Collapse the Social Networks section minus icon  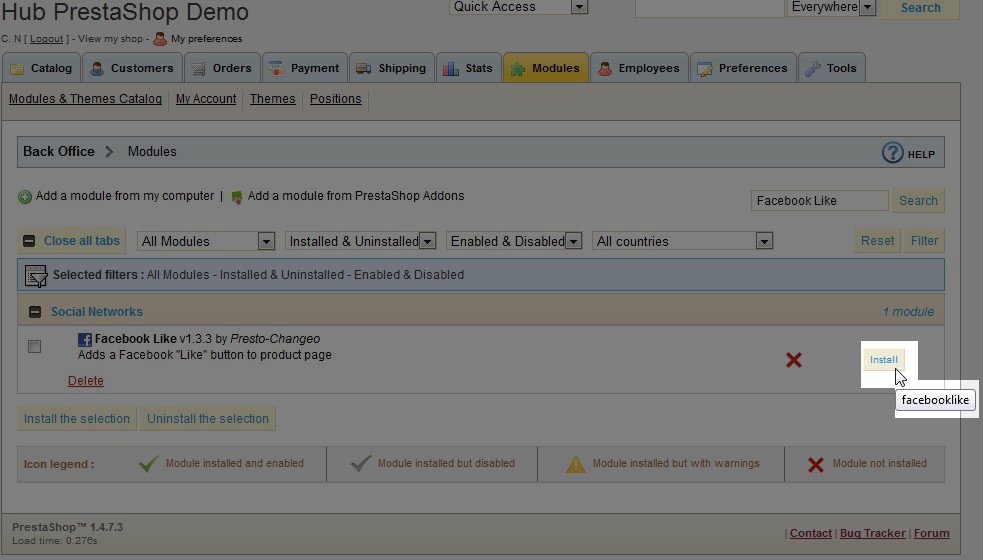pyautogui.click(x=35, y=312)
